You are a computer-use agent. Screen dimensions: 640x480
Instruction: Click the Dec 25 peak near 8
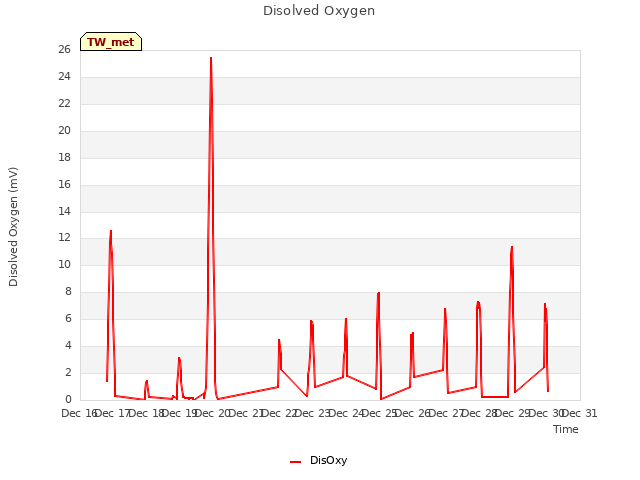pyautogui.click(x=378, y=293)
